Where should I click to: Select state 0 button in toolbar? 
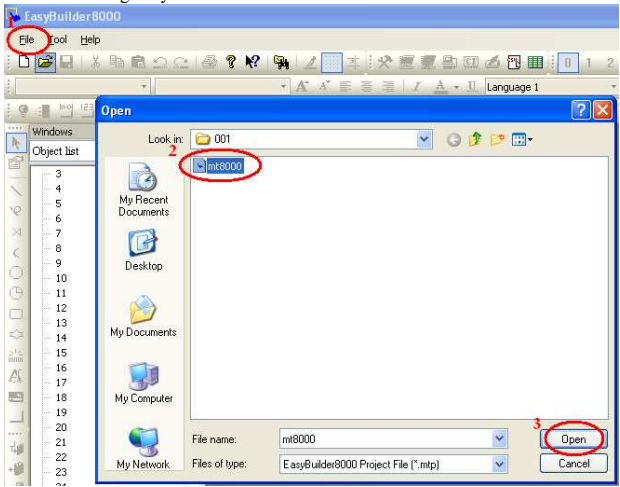(568, 62)
